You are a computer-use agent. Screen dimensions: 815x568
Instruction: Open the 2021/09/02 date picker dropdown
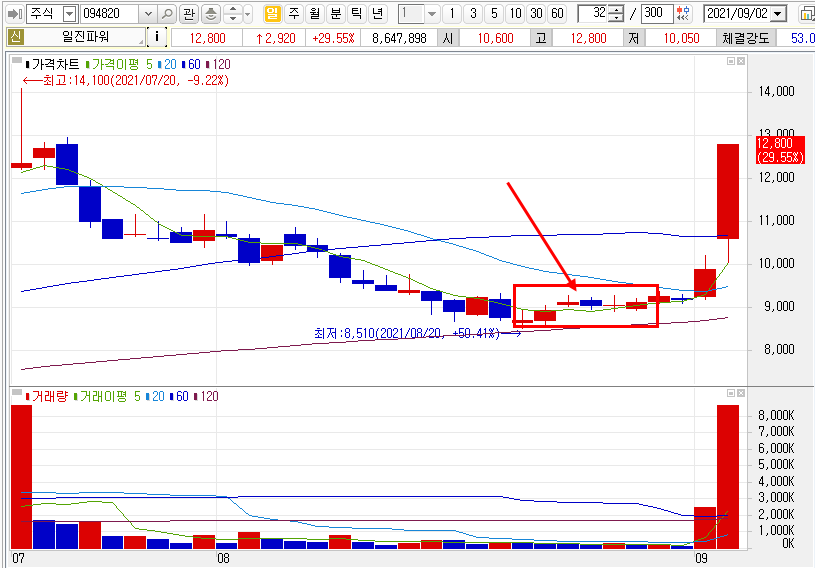coord(778,14)
